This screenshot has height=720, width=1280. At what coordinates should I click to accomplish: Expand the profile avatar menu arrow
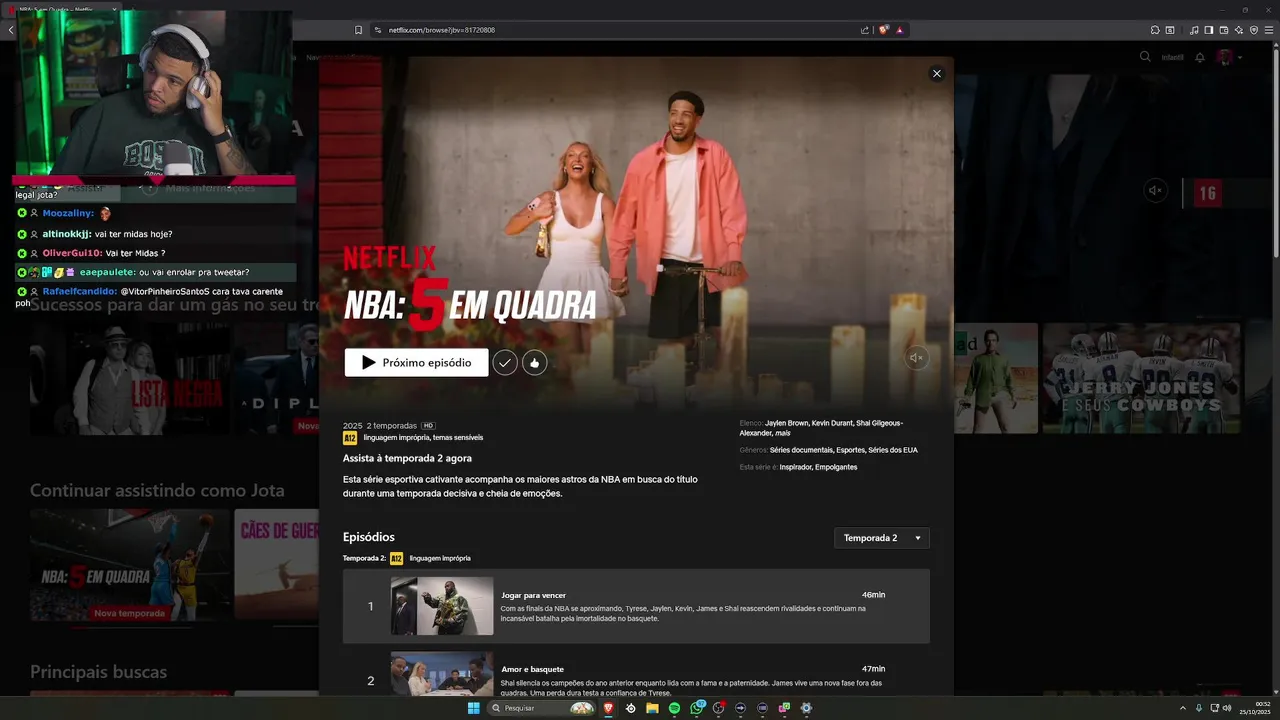coord(1240,58)
